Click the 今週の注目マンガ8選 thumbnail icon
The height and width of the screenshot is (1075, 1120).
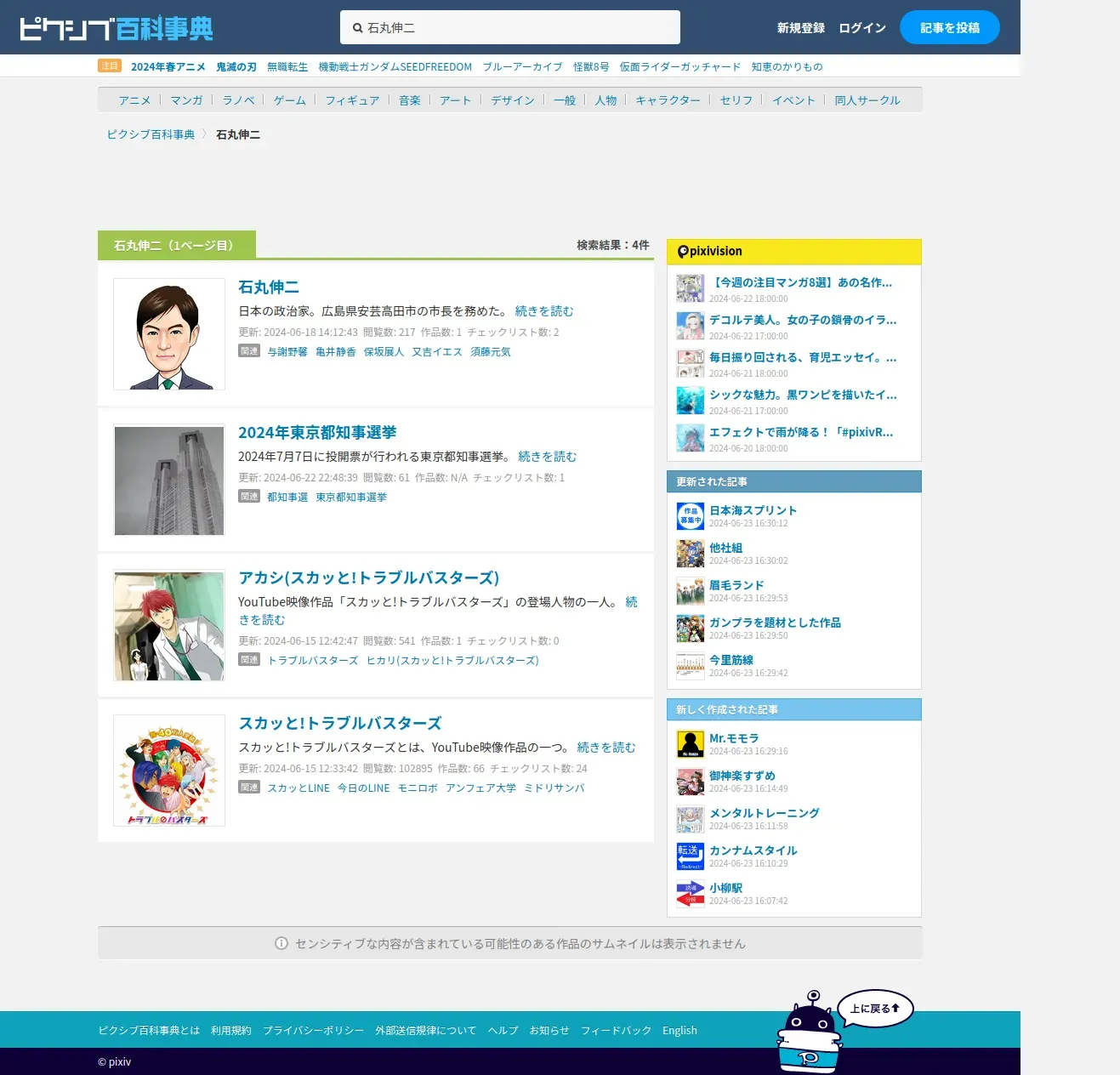(x=690, y=288)
